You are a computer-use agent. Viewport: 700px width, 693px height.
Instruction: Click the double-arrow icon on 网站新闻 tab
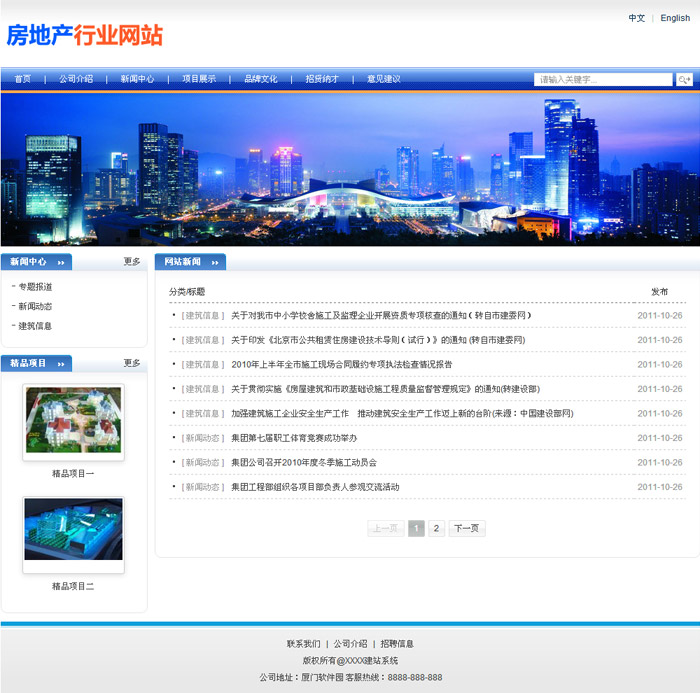[215, 262]
